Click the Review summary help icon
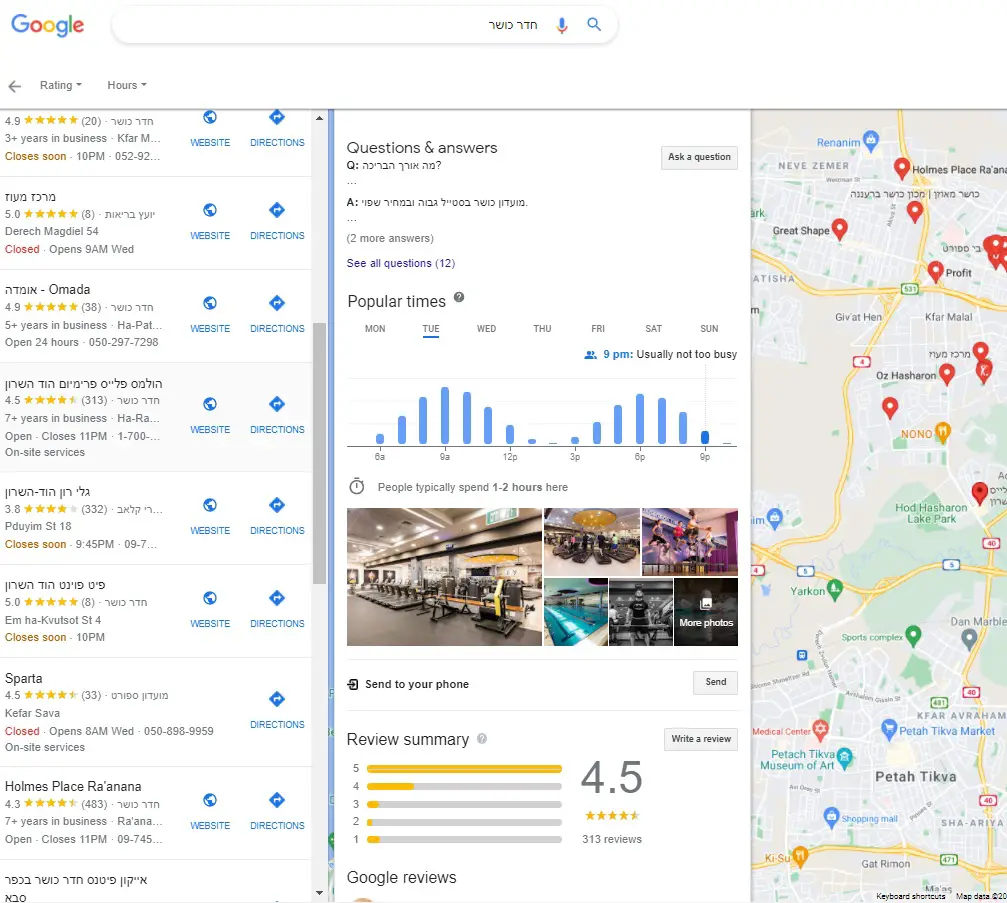 pyautogui.click(x=482, y=739)
